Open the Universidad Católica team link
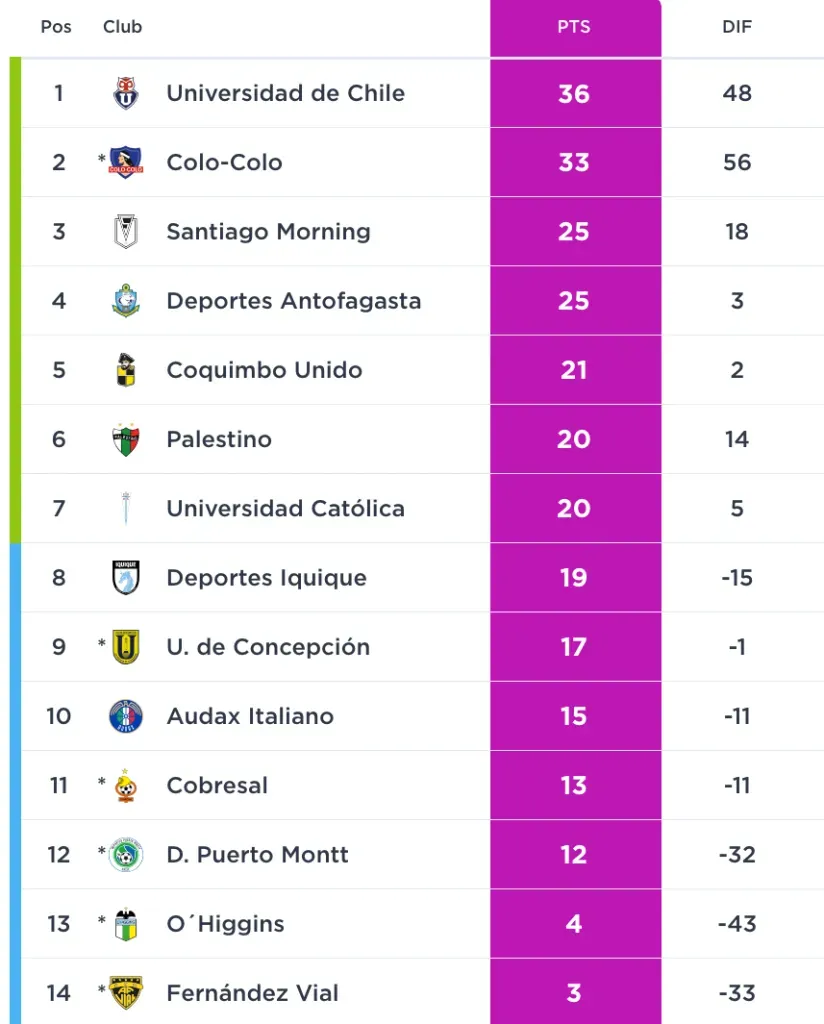Image resolution: width=824 pixels, height=1024 pixels. coord(285,508)
